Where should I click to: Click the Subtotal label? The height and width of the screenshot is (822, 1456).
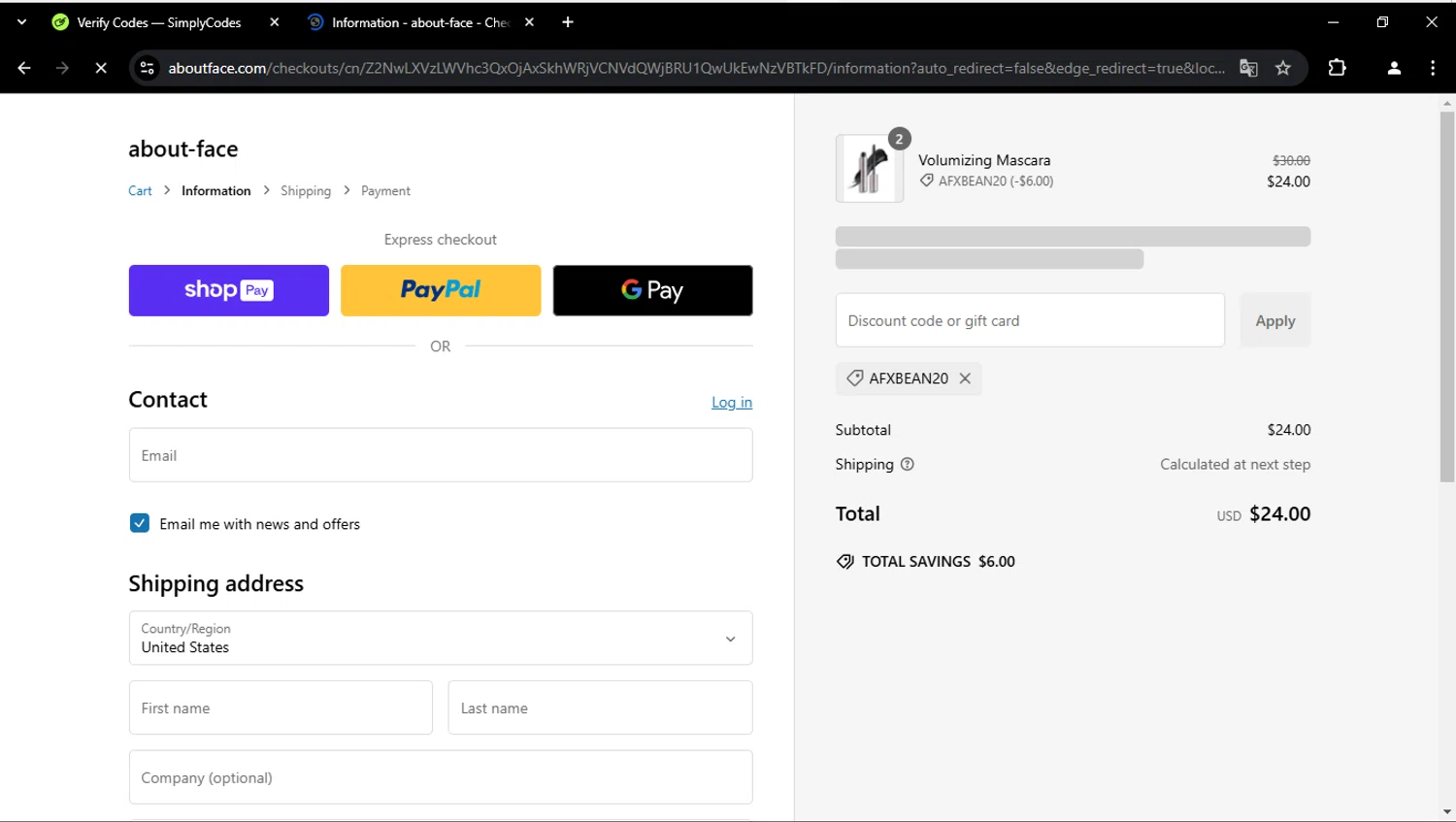coord(863,430)
